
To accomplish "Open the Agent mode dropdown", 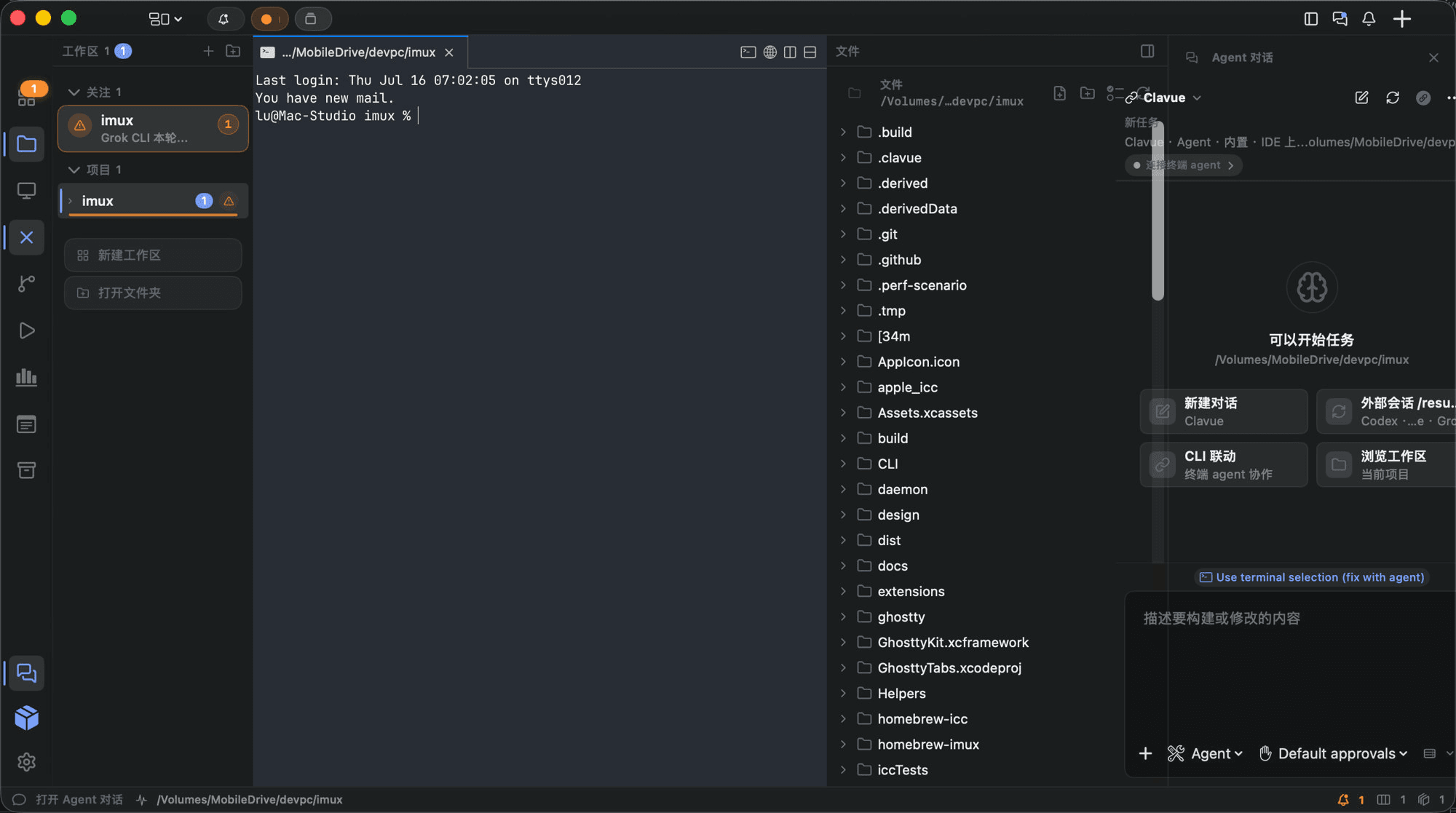I will pyautogui.click(x=1205, y=753).
